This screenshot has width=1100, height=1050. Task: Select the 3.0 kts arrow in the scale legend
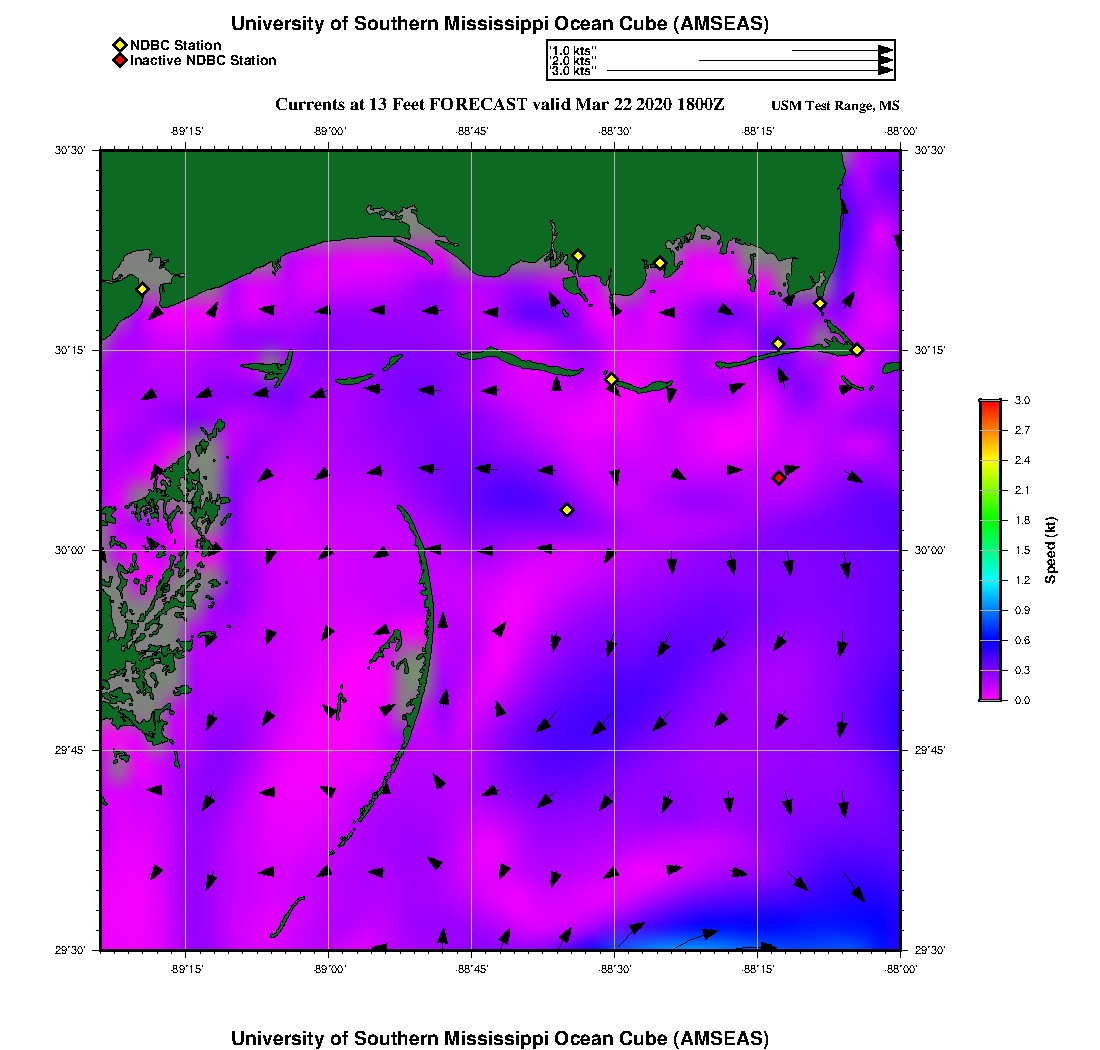point(750,71)
